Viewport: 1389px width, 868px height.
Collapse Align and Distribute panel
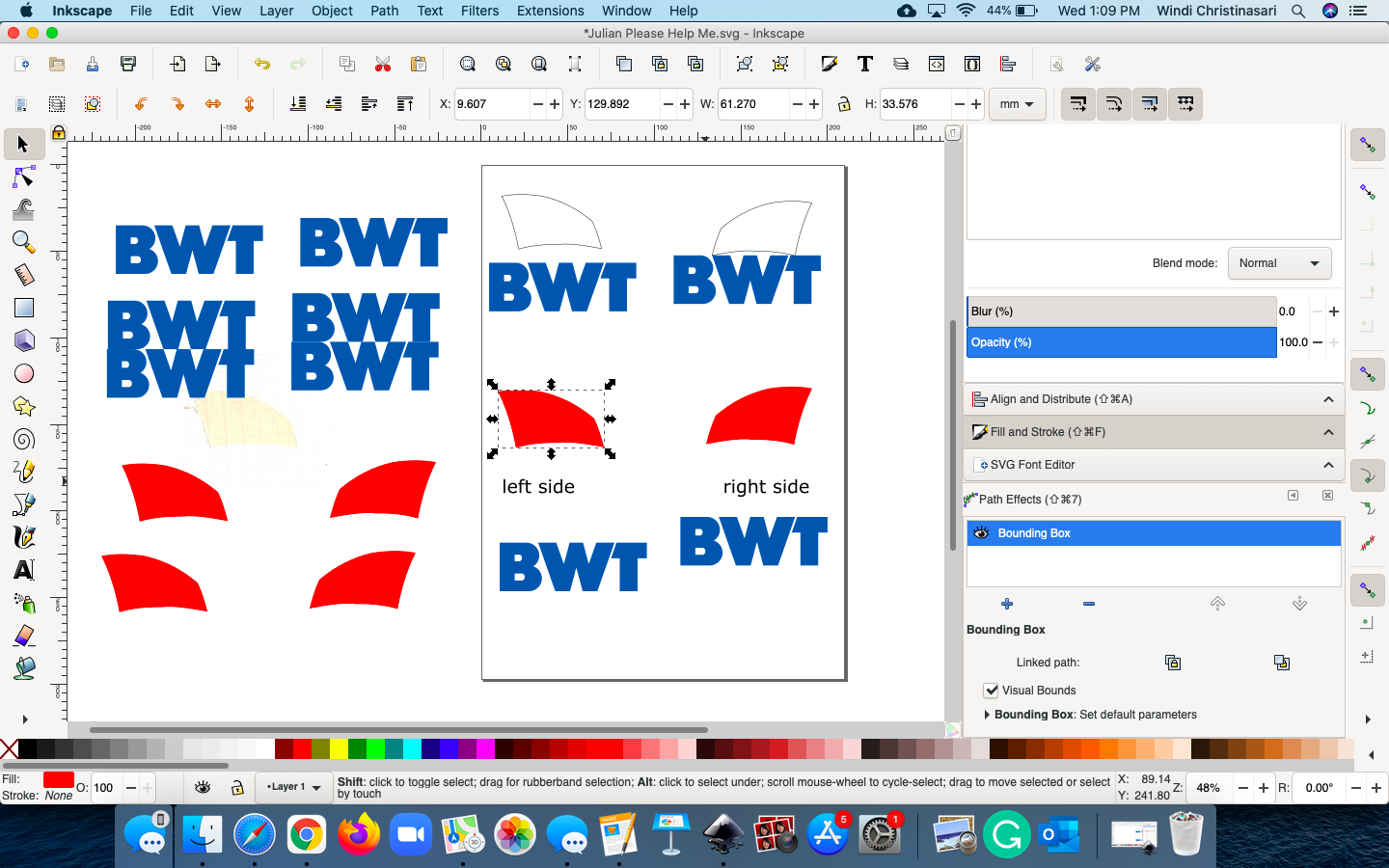pyautogui.click(x=1328, y=399)
